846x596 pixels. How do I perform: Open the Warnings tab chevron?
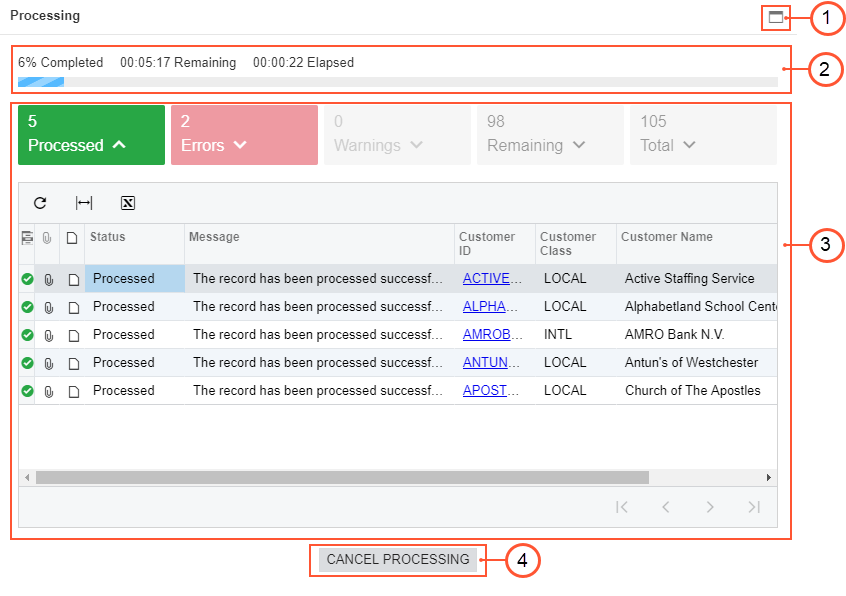pos(416,146)
